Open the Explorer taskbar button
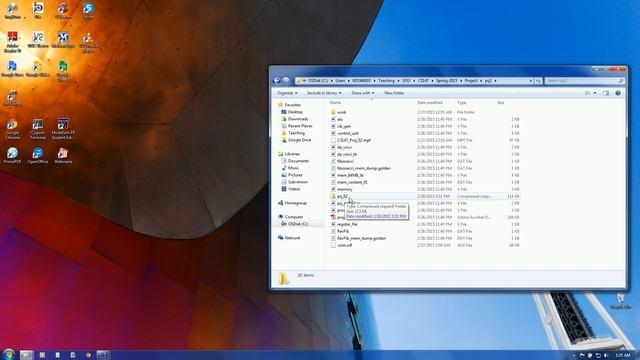 click(26, 355)
